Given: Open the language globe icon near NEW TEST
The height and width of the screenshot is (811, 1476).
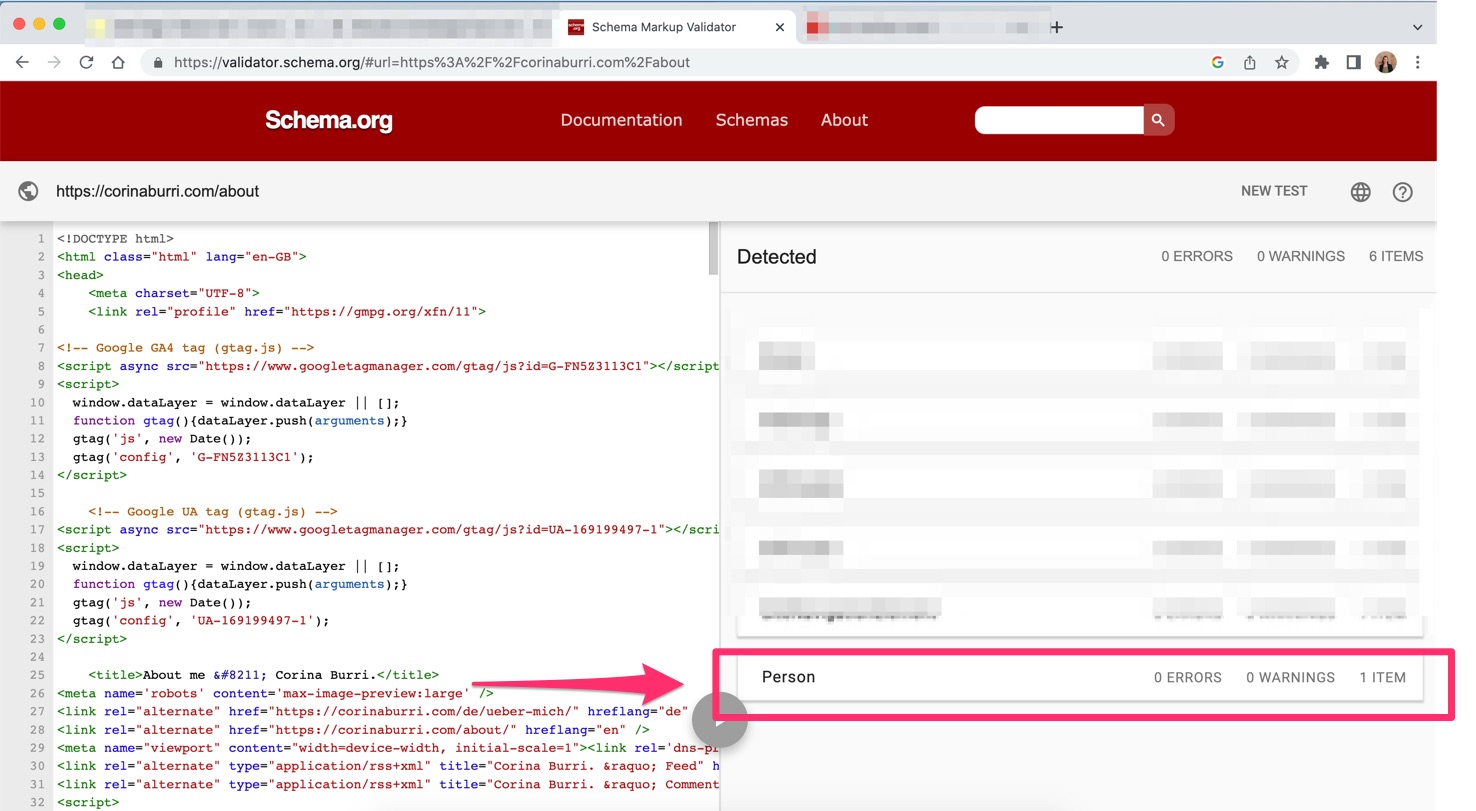Looking at the screenshot, I should point(1360,192).
